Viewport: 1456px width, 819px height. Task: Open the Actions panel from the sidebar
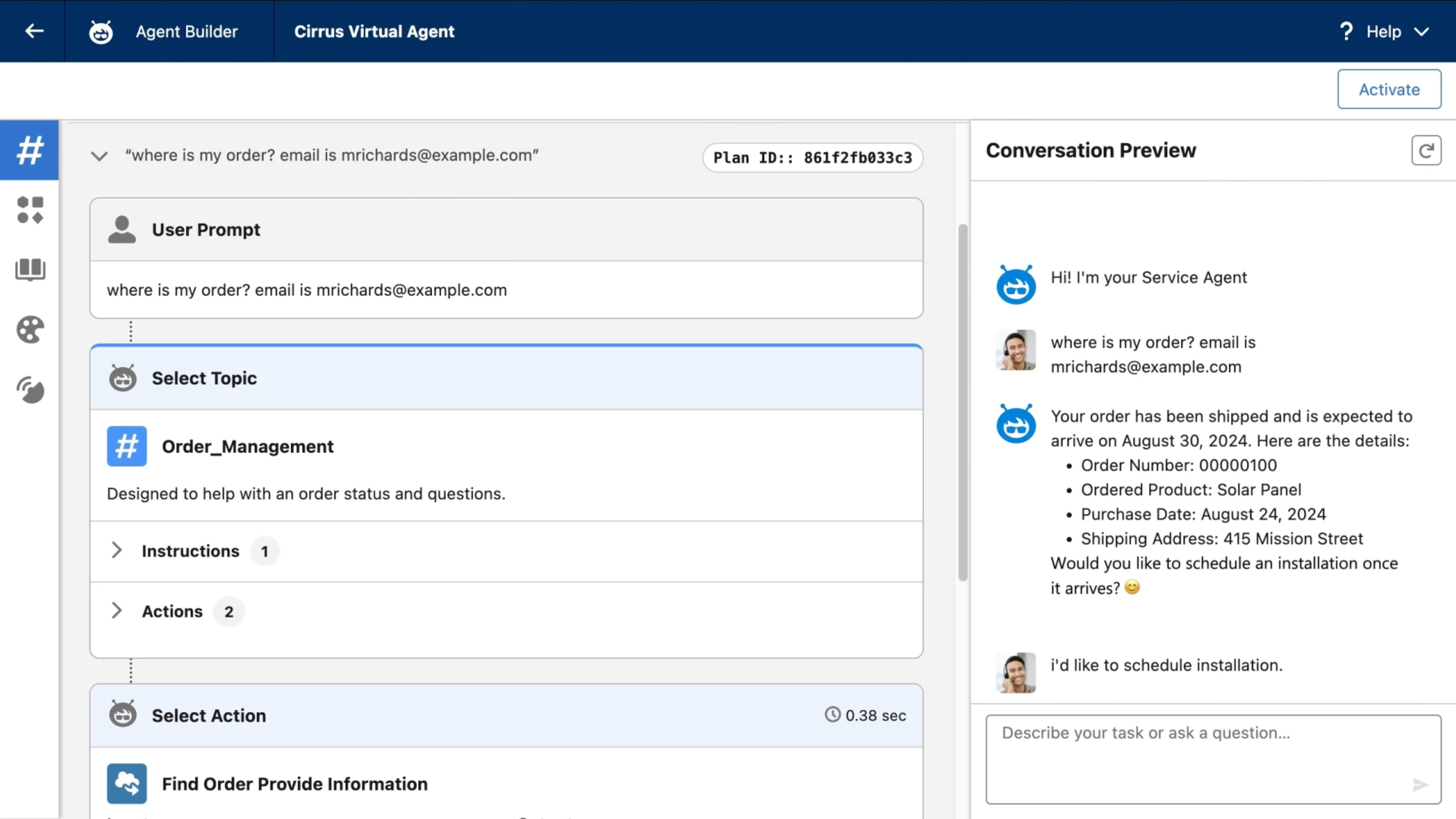[x=29, y=210]
